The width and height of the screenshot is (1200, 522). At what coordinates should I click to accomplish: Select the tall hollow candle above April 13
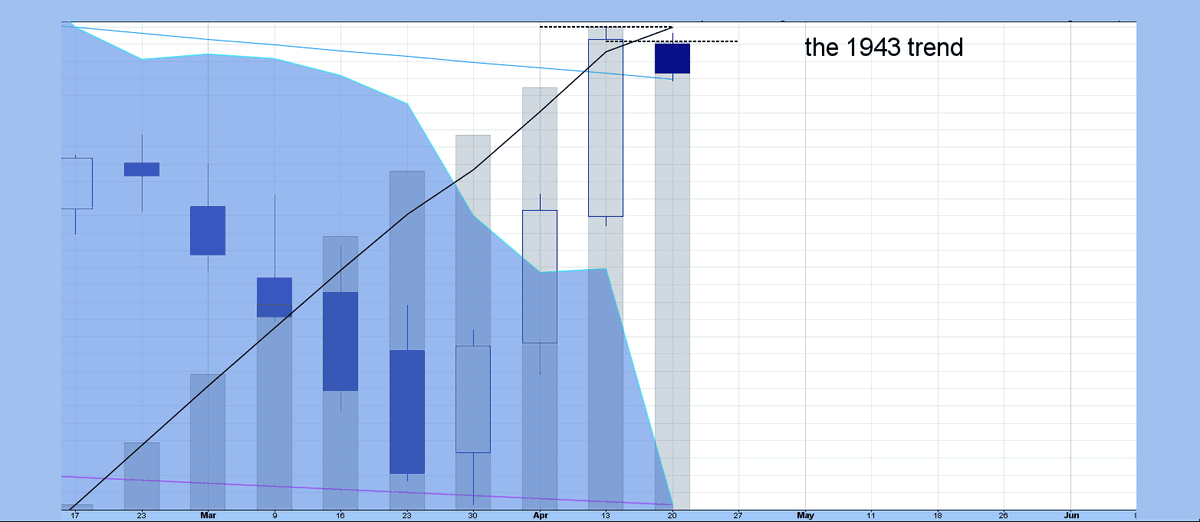pyautogui.click(x=606, y=128)
